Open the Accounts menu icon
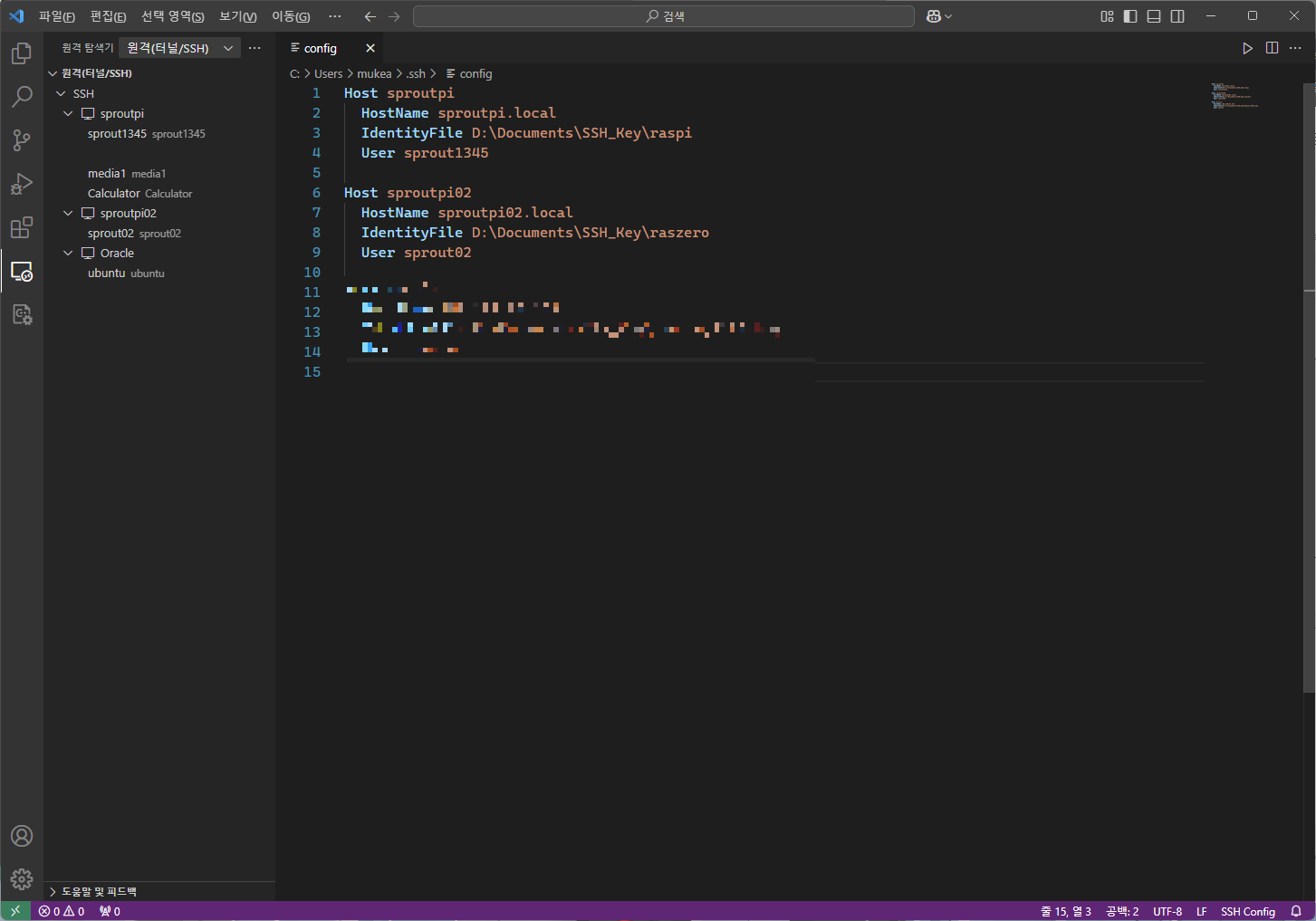This screenshot has width=1316, height=921. point(22,836)
